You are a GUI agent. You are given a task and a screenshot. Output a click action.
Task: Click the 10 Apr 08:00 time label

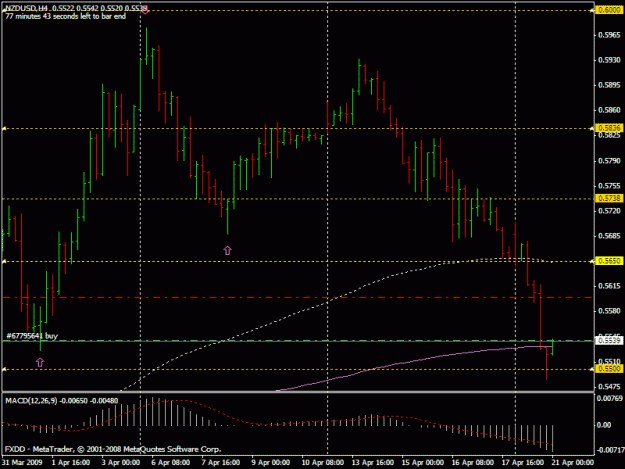click(x=323, y=463)
